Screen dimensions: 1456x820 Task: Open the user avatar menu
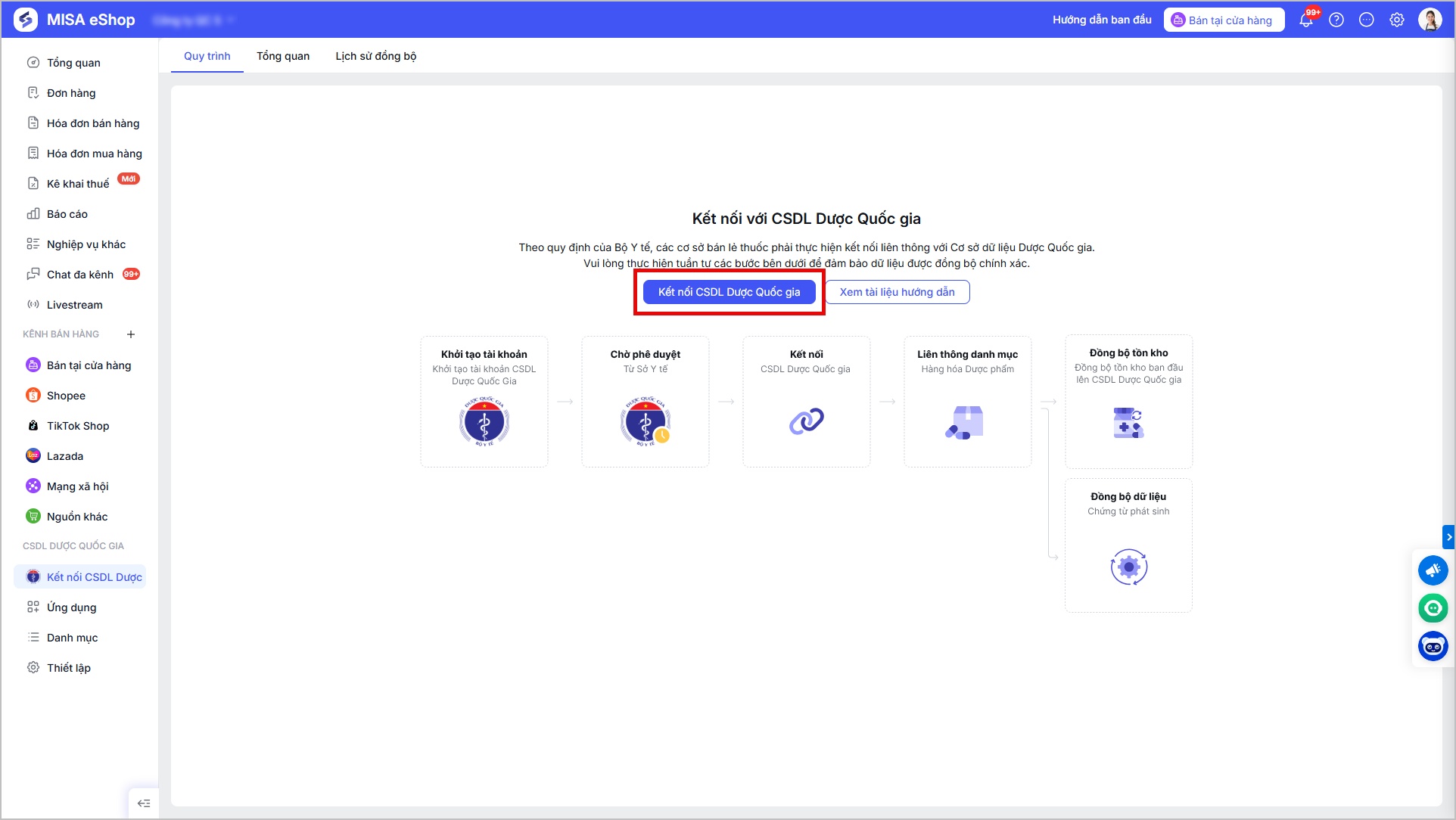point(1430,20)
